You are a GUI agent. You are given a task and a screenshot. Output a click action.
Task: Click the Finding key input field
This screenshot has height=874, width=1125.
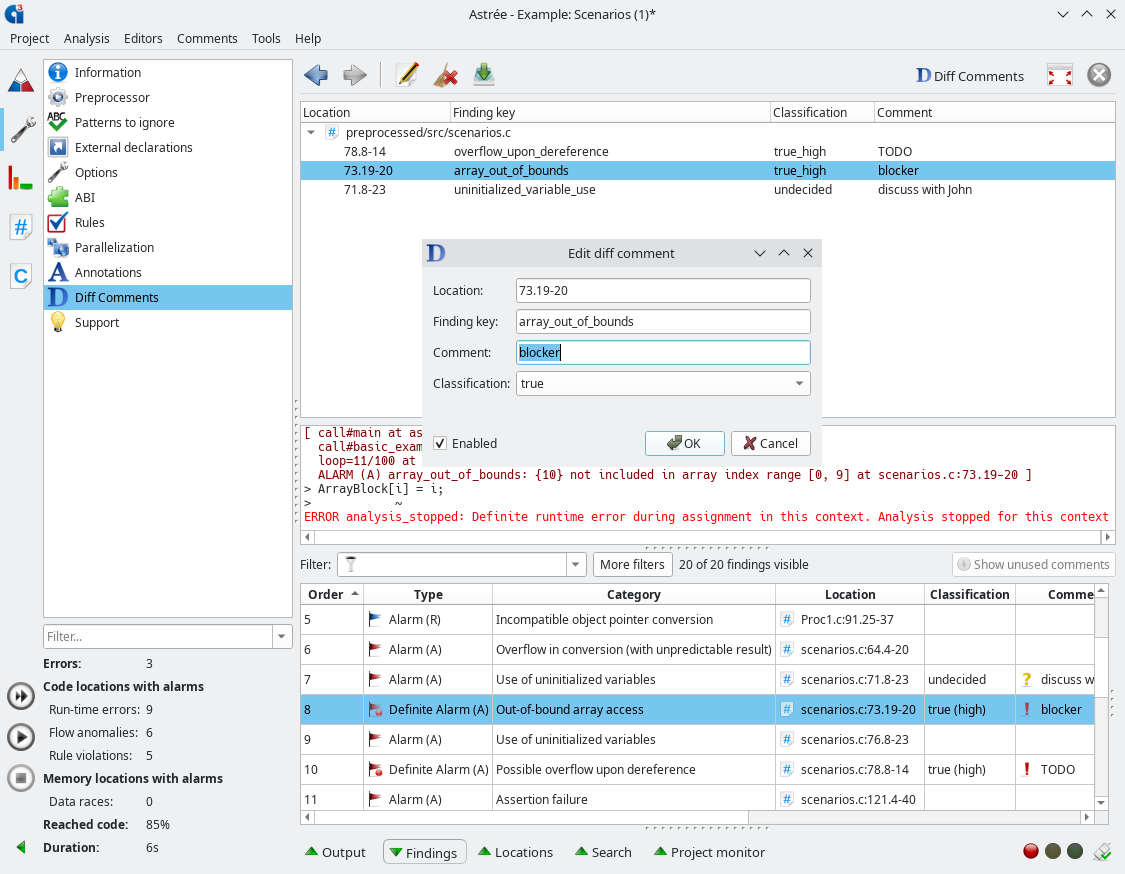[663, 321]
